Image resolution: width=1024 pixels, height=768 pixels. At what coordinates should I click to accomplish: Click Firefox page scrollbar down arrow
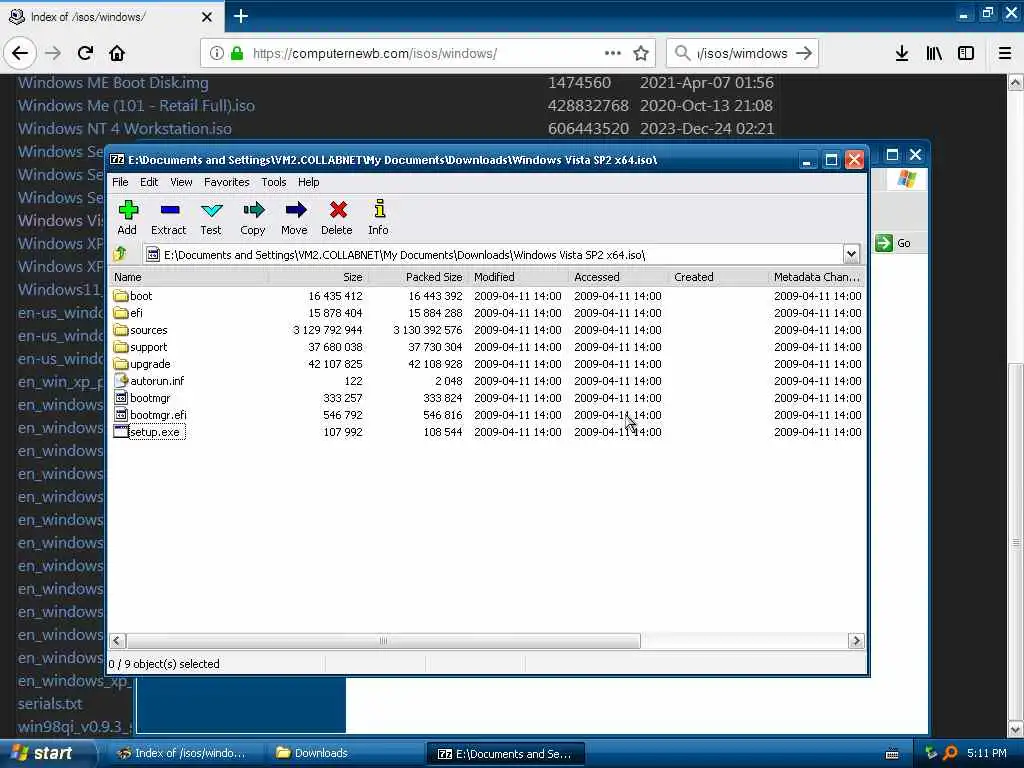click(x=1016, y=729)
